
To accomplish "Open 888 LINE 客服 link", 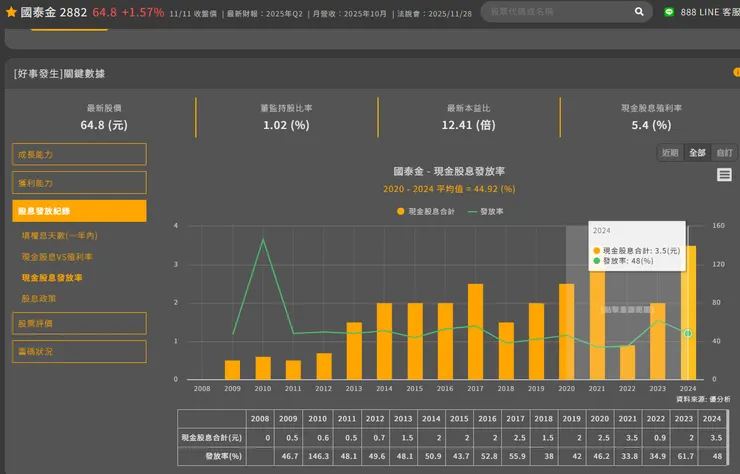I will click(x=710, y=12).
